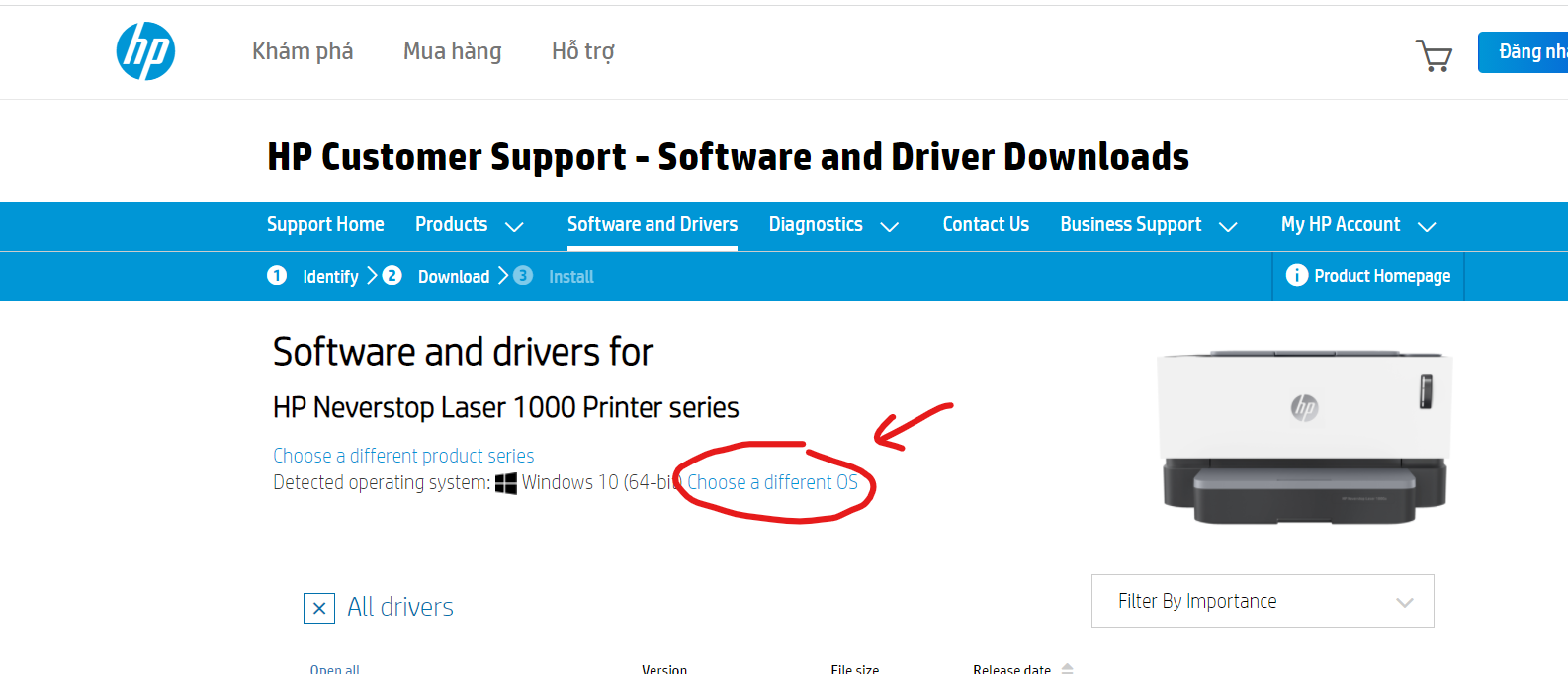Click step 2 Download circle icon
The height and width of the screenshot is (674, 1568).
(392, 275)
